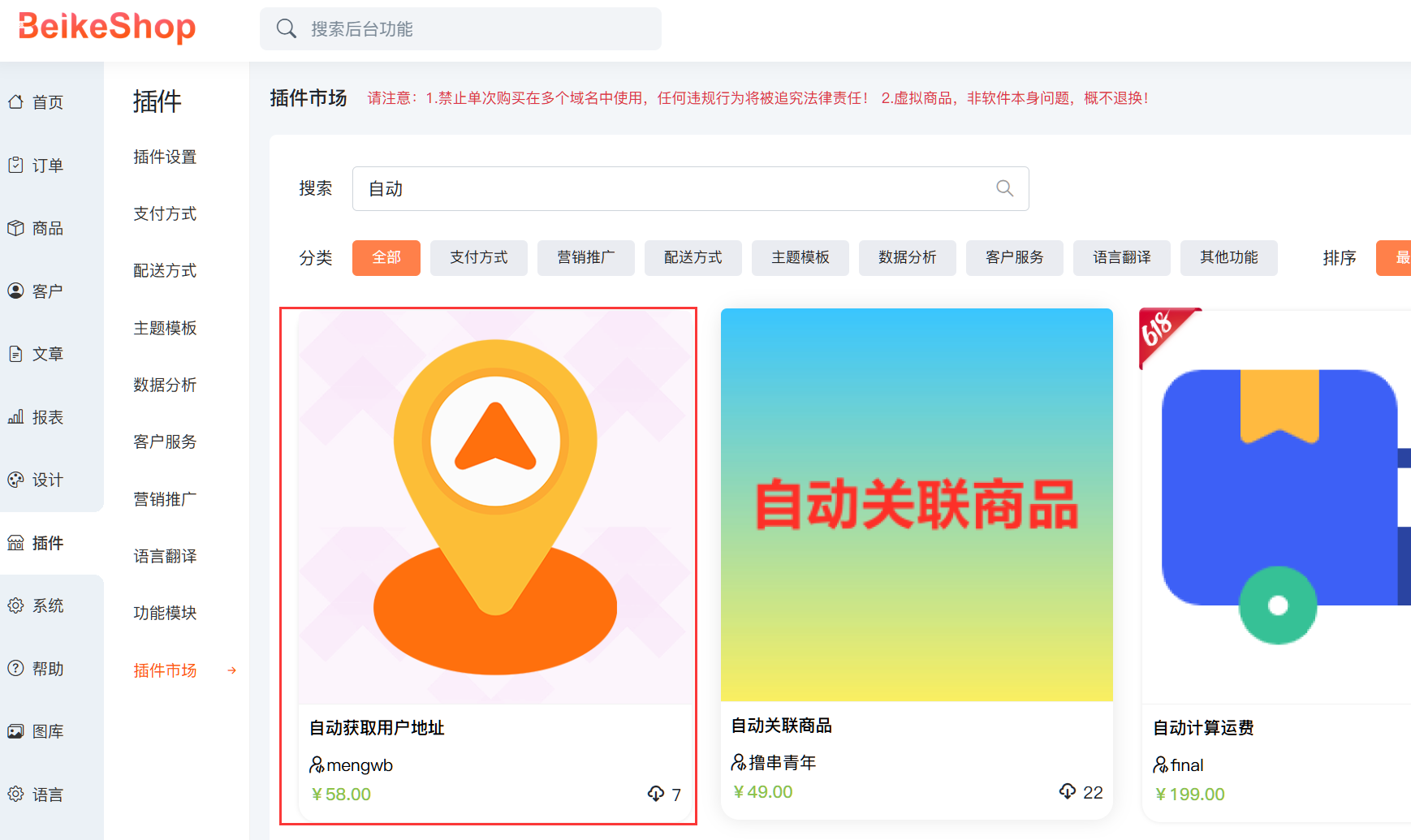The image size is (1411, 840).
Task: Click the Reports bar chart icon
Action: click(x=15, y=417)
